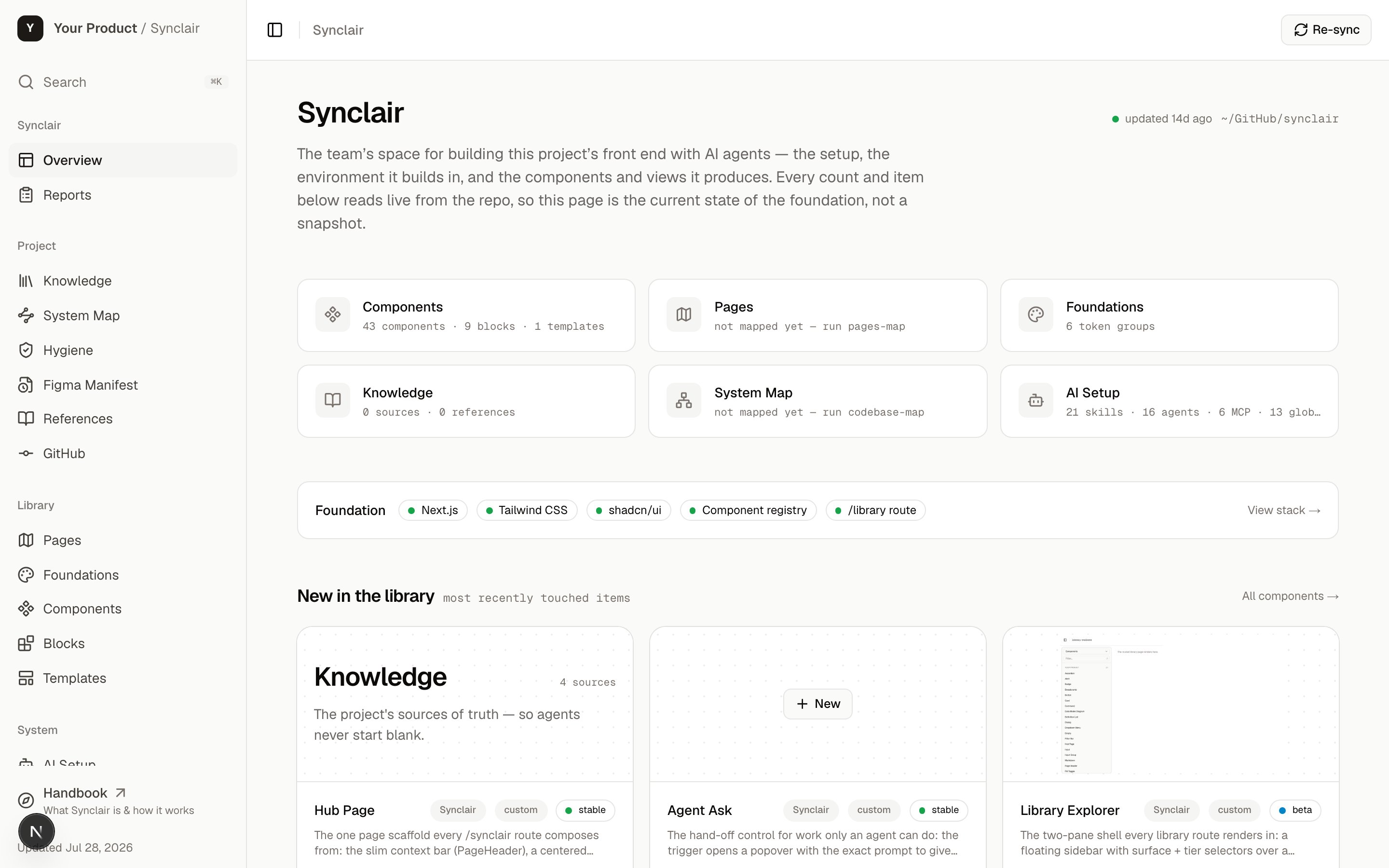
Task: Open Hygiene in the sidebar
Action: pyautogui.click(x=123, y=350)
